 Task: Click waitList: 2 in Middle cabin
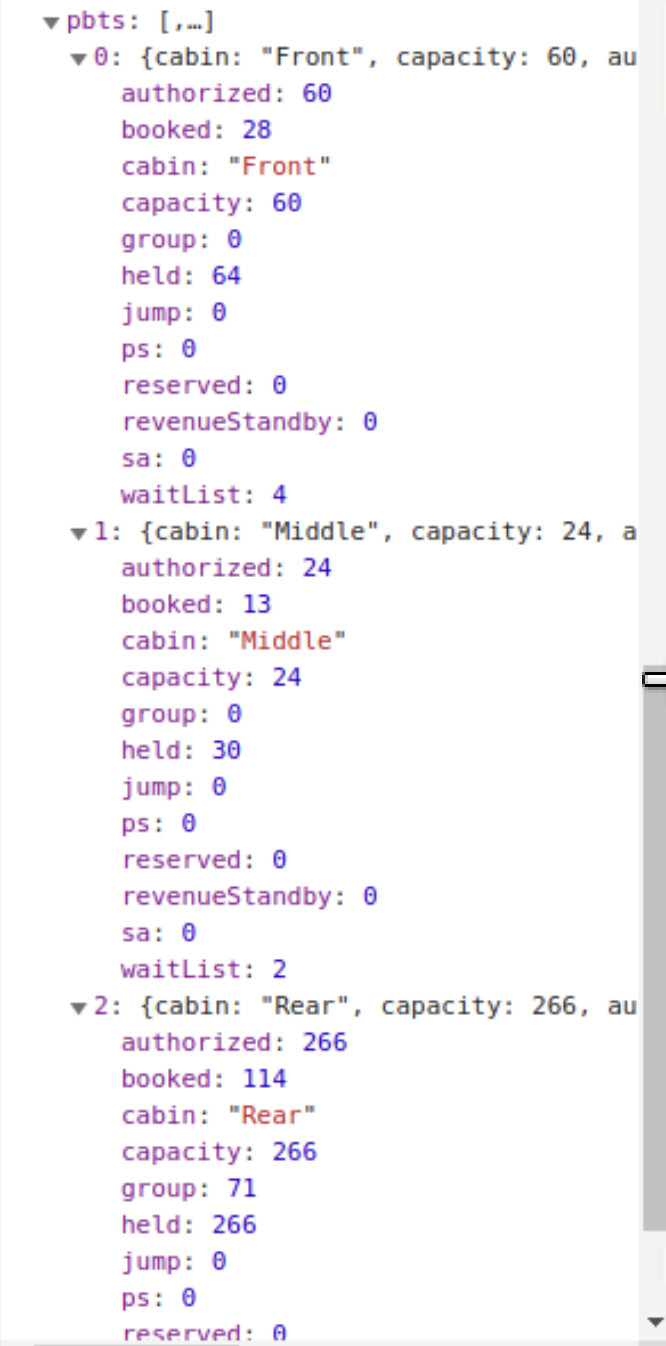click(x=204, y=969)
